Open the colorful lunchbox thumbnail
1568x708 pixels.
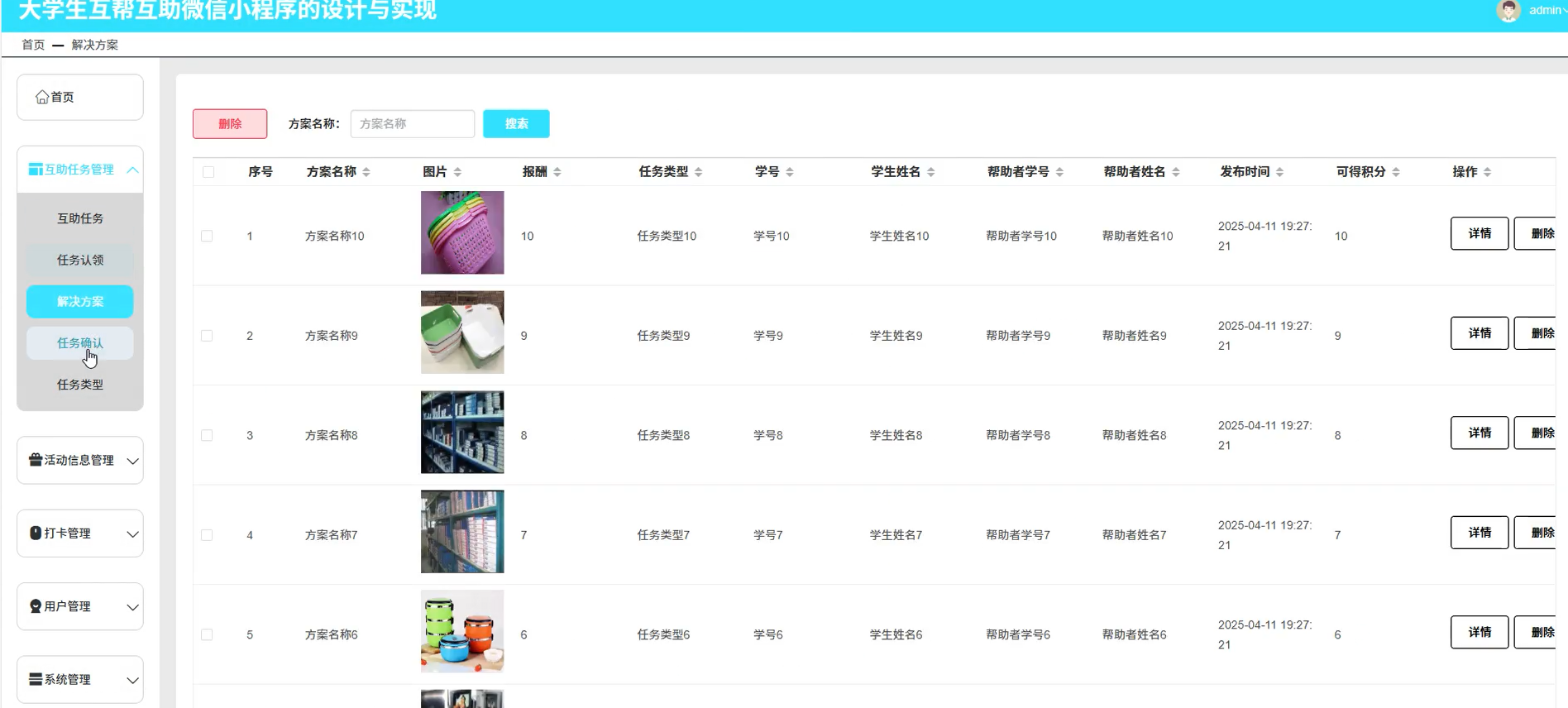click(x=462, y=631)
